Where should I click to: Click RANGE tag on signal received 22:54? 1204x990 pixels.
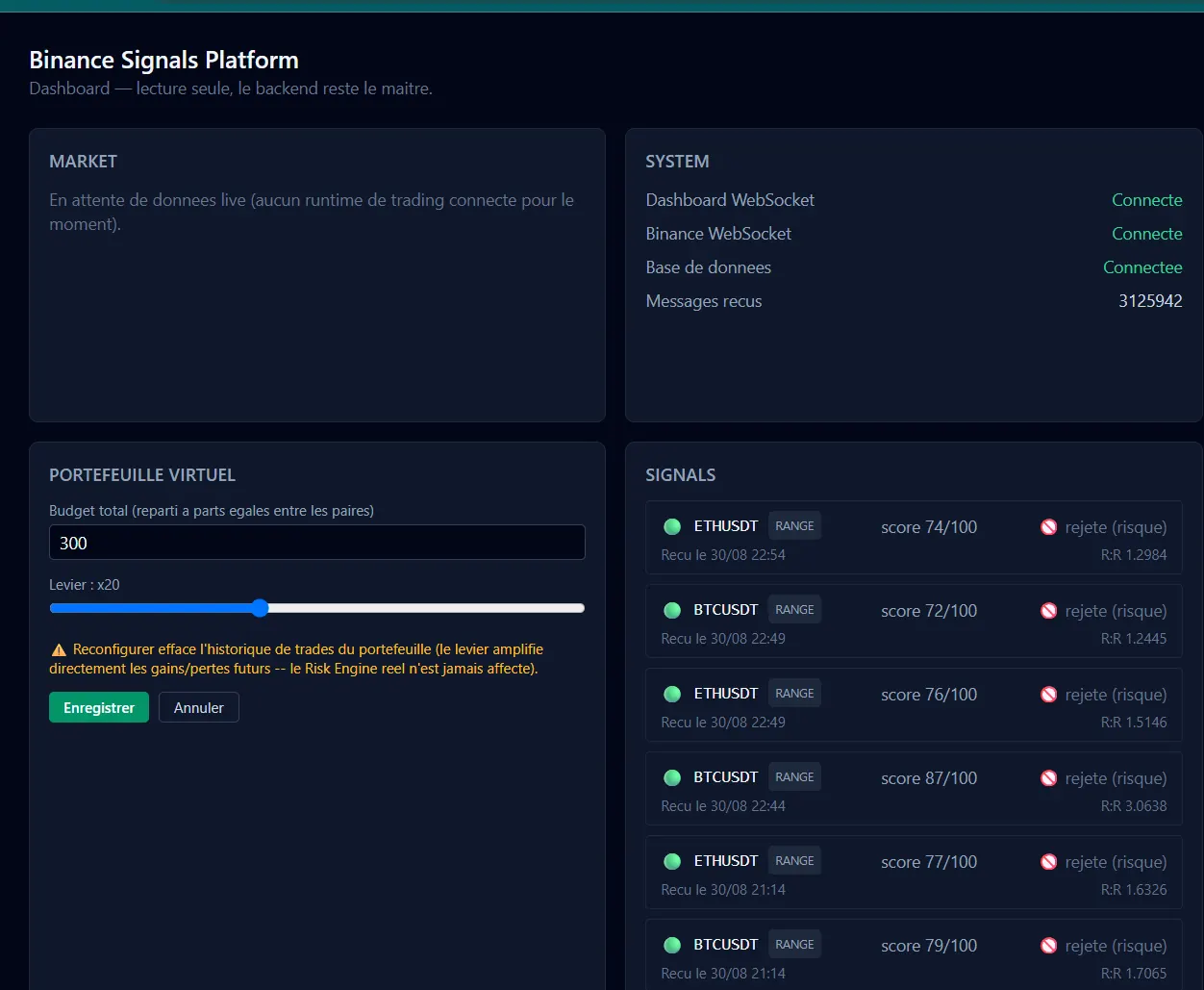[x=794, y=526]
